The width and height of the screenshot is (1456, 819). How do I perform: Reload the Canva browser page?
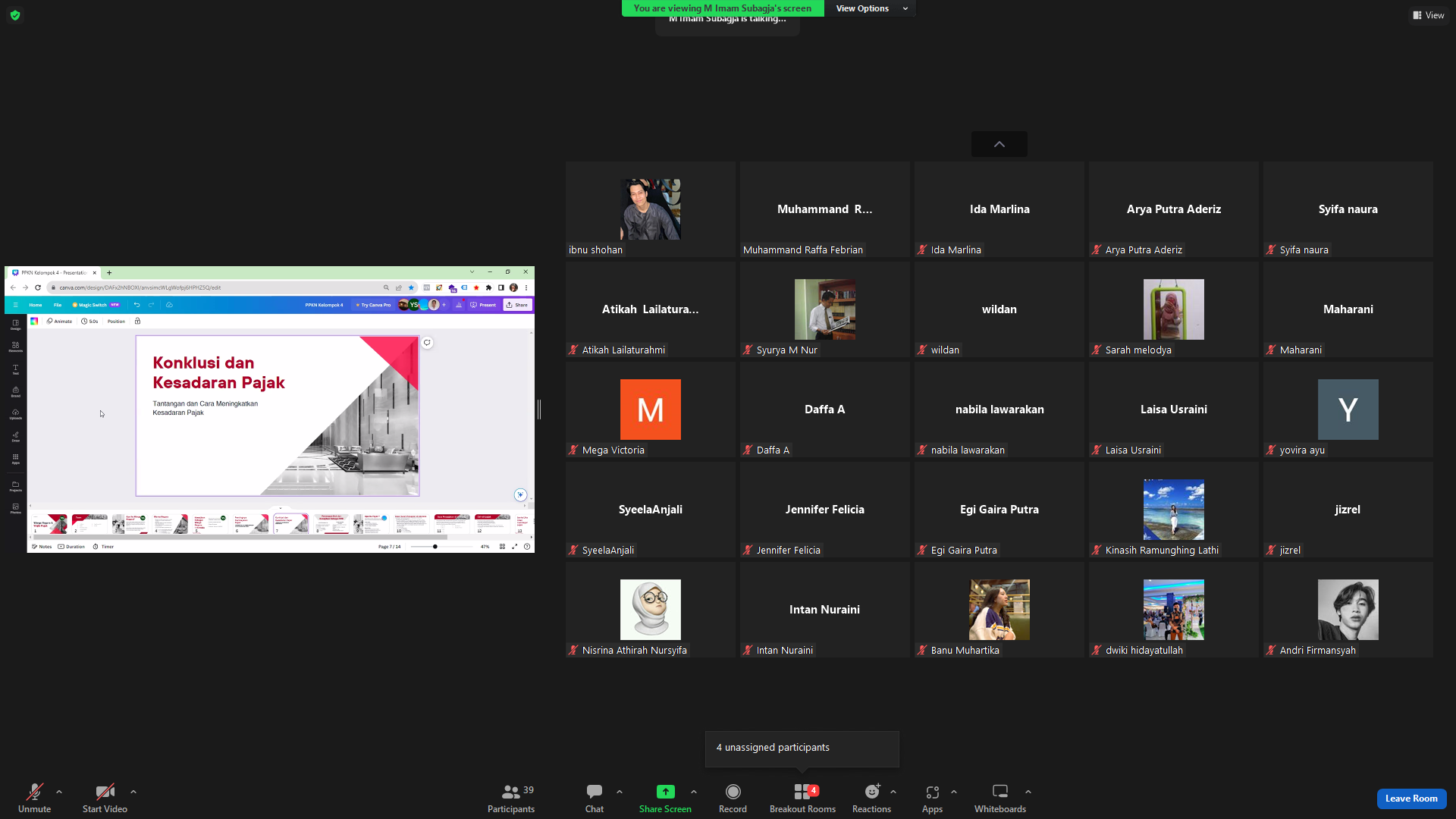(38, 287)
